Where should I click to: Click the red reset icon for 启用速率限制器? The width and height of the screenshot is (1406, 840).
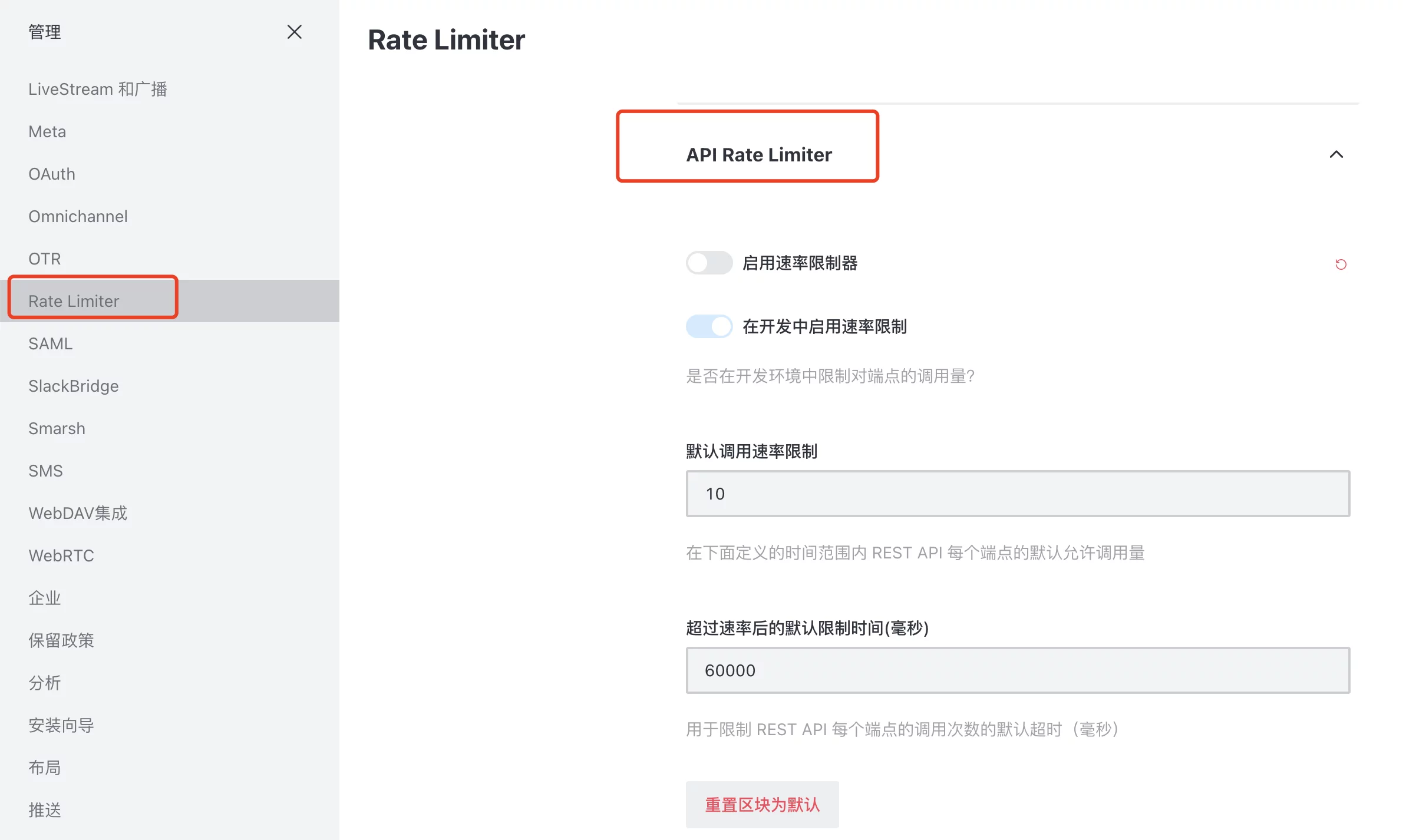(x=1341, y=264)
